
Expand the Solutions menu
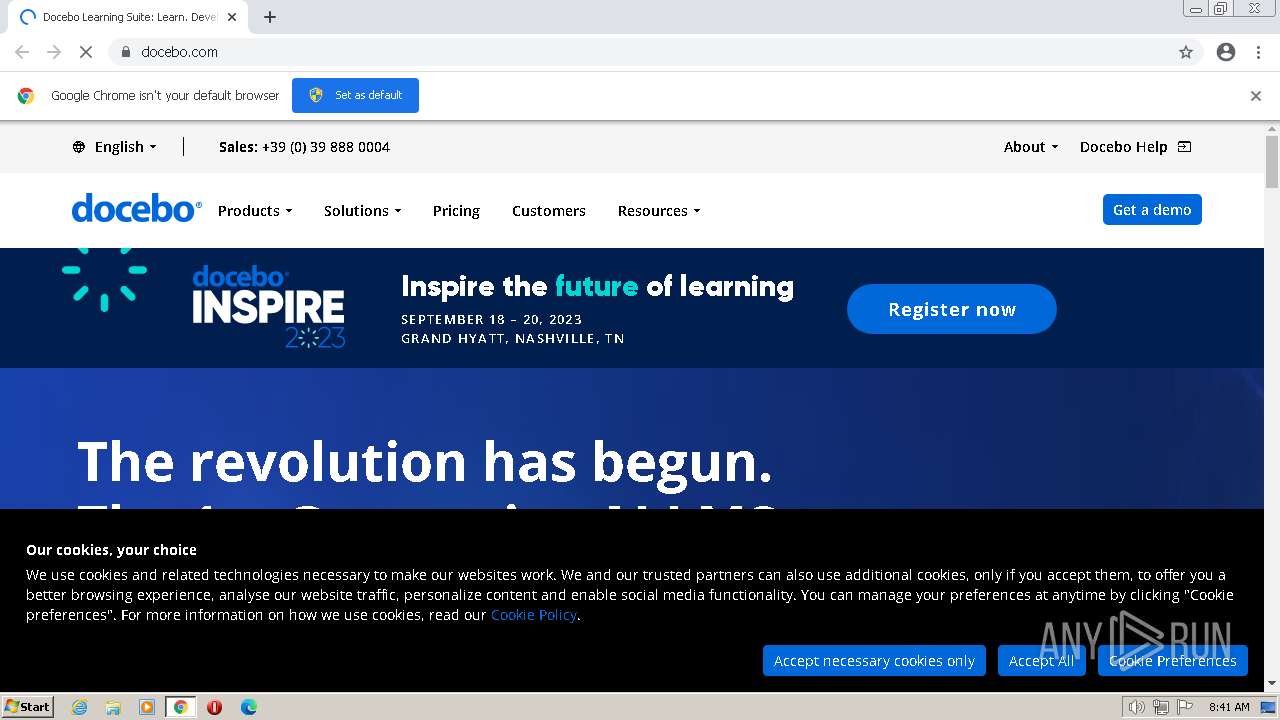[362, 211]
